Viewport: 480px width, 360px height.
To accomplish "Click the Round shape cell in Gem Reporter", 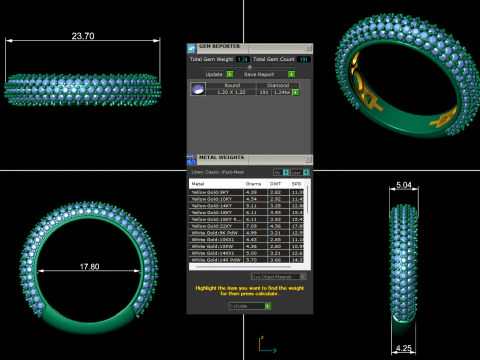I will tap(232, 86).
